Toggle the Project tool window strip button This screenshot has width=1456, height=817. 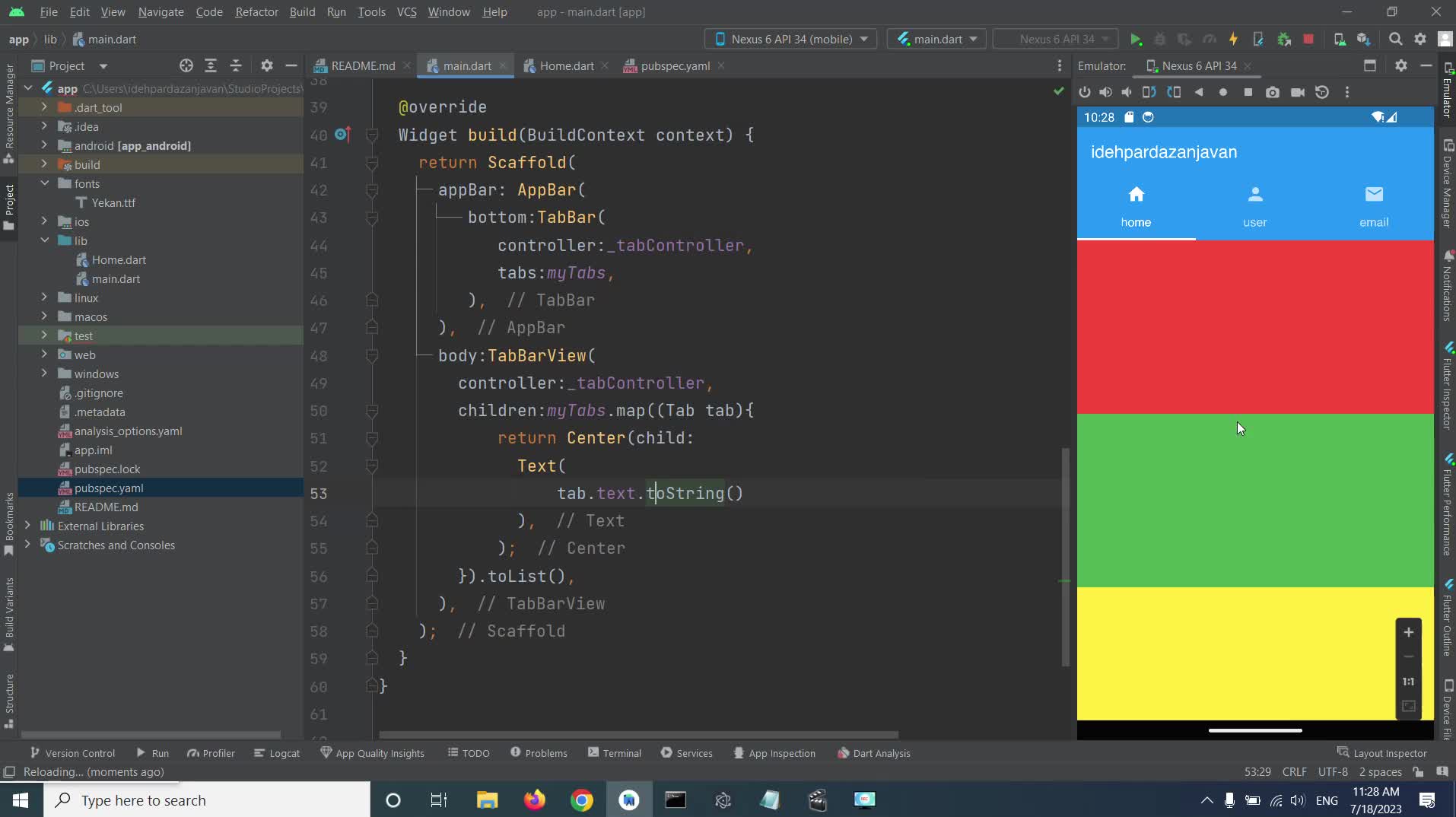click(x=9, y=207)
